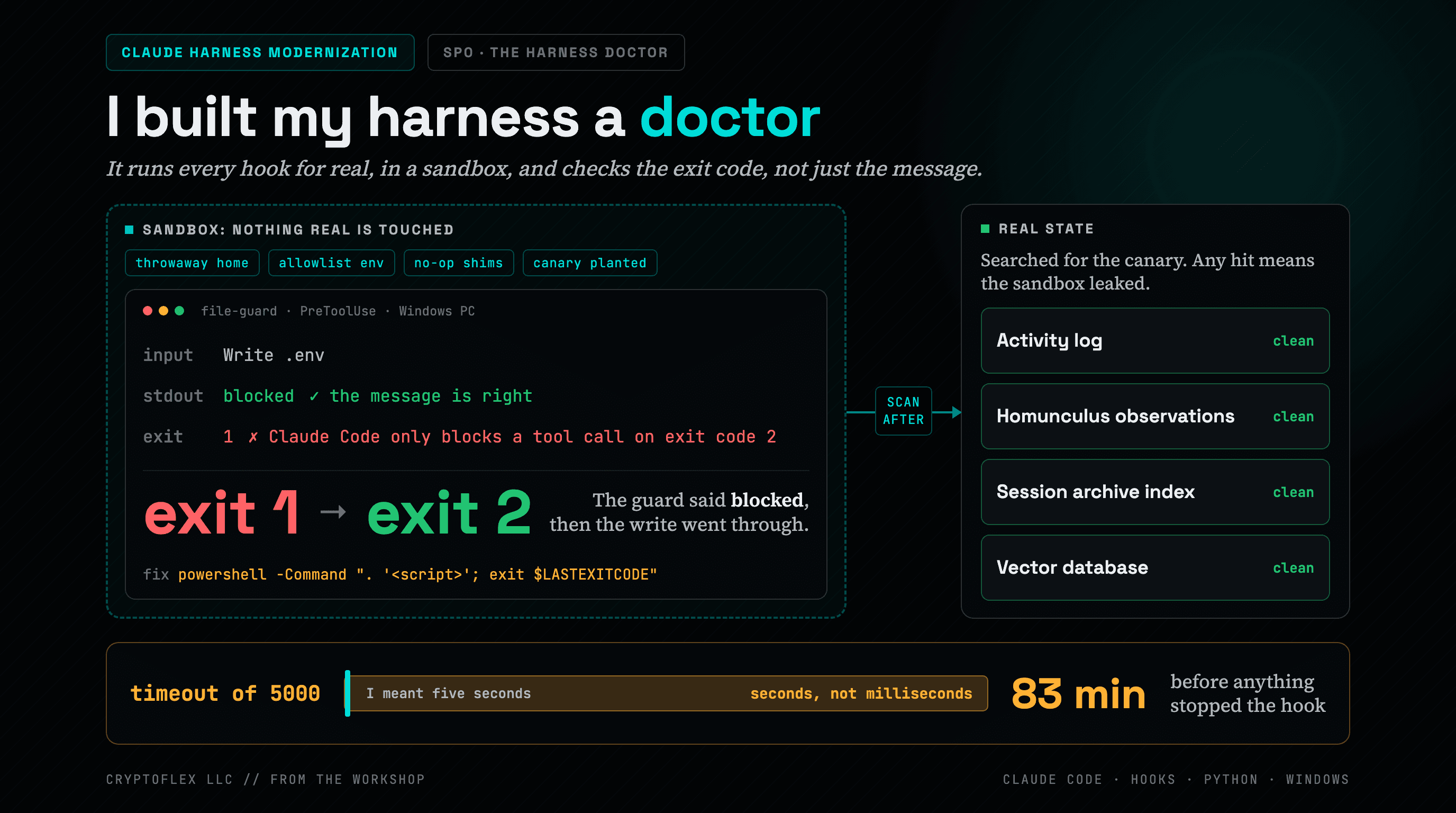Click 'Searched for the canary' description text
The height and width of the screenshot is (813, 1456).
click(1148, 272)
